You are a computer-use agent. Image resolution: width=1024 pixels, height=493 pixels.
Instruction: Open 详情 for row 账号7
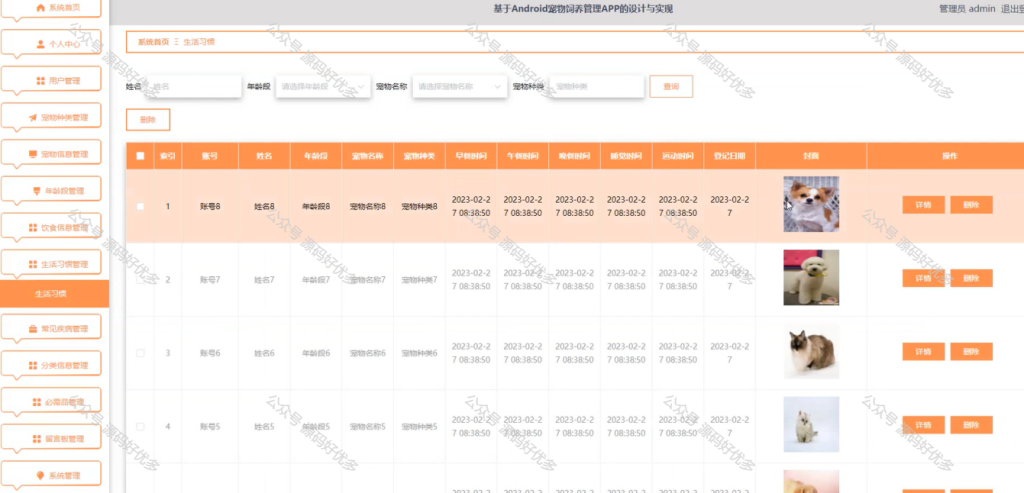(923, 278)
